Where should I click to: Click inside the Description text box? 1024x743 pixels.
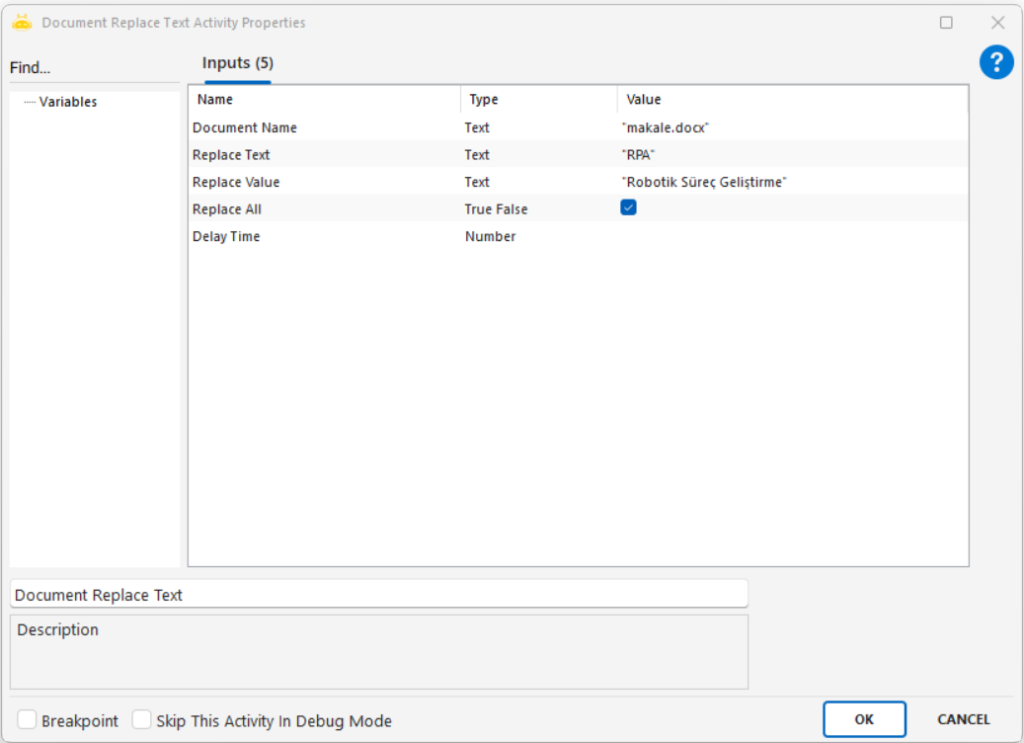(x=378, y=652)
